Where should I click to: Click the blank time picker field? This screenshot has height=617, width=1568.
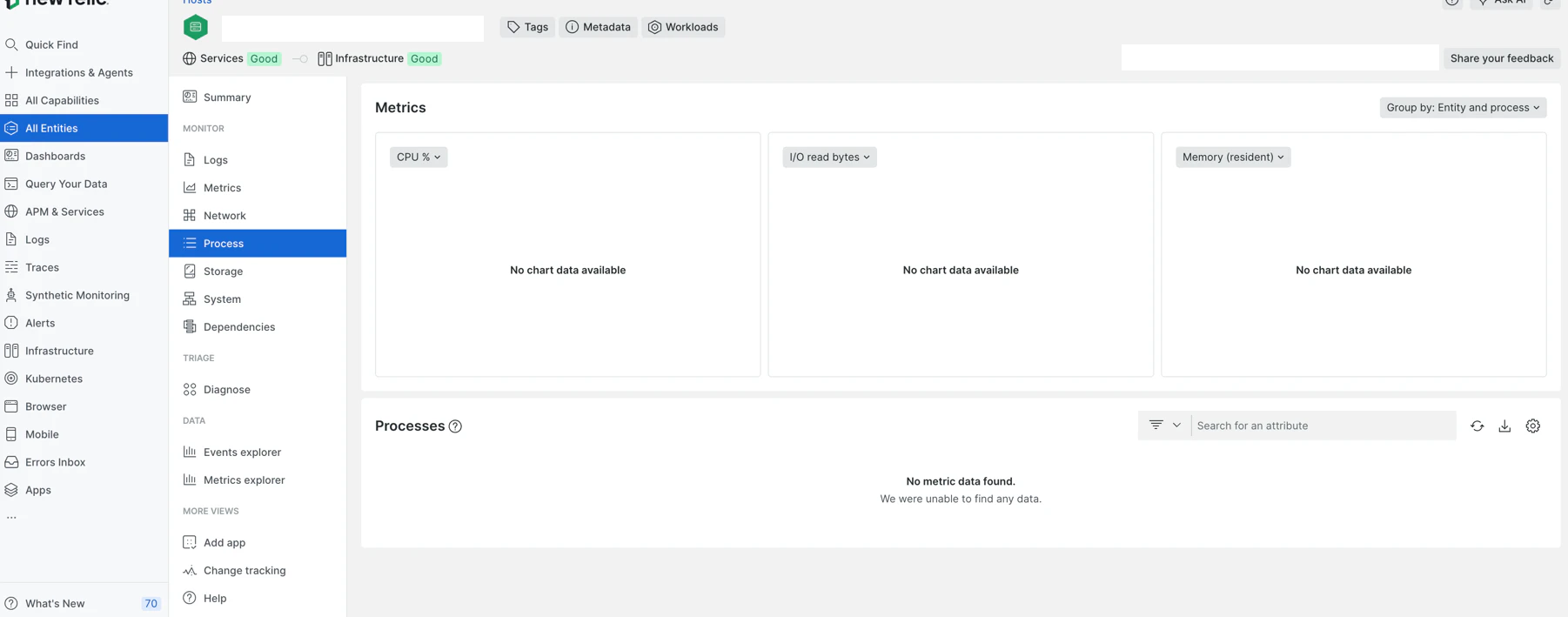(1280, 57)
